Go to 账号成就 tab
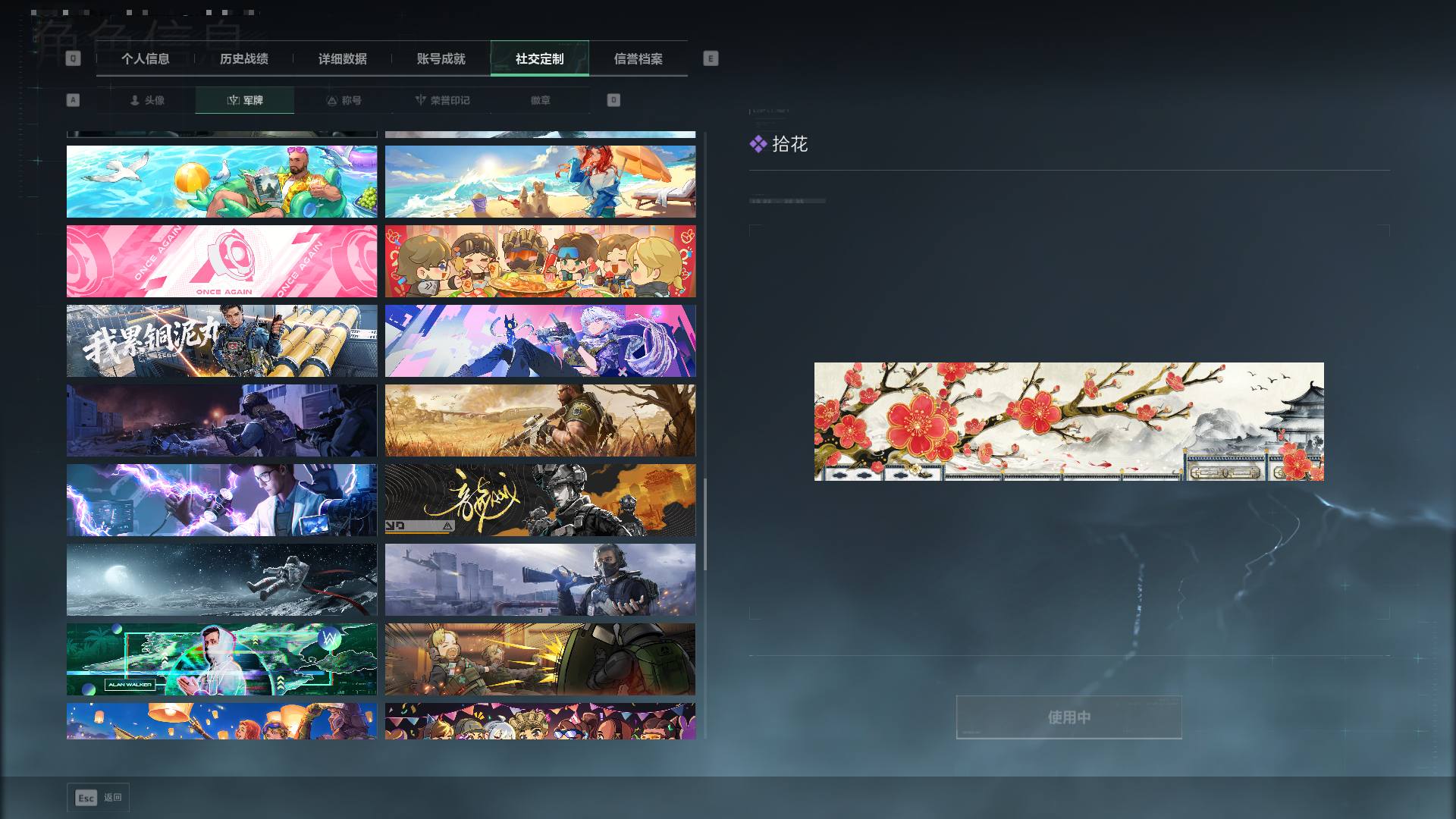This screenshot has width=1456, height=819. 441,58
